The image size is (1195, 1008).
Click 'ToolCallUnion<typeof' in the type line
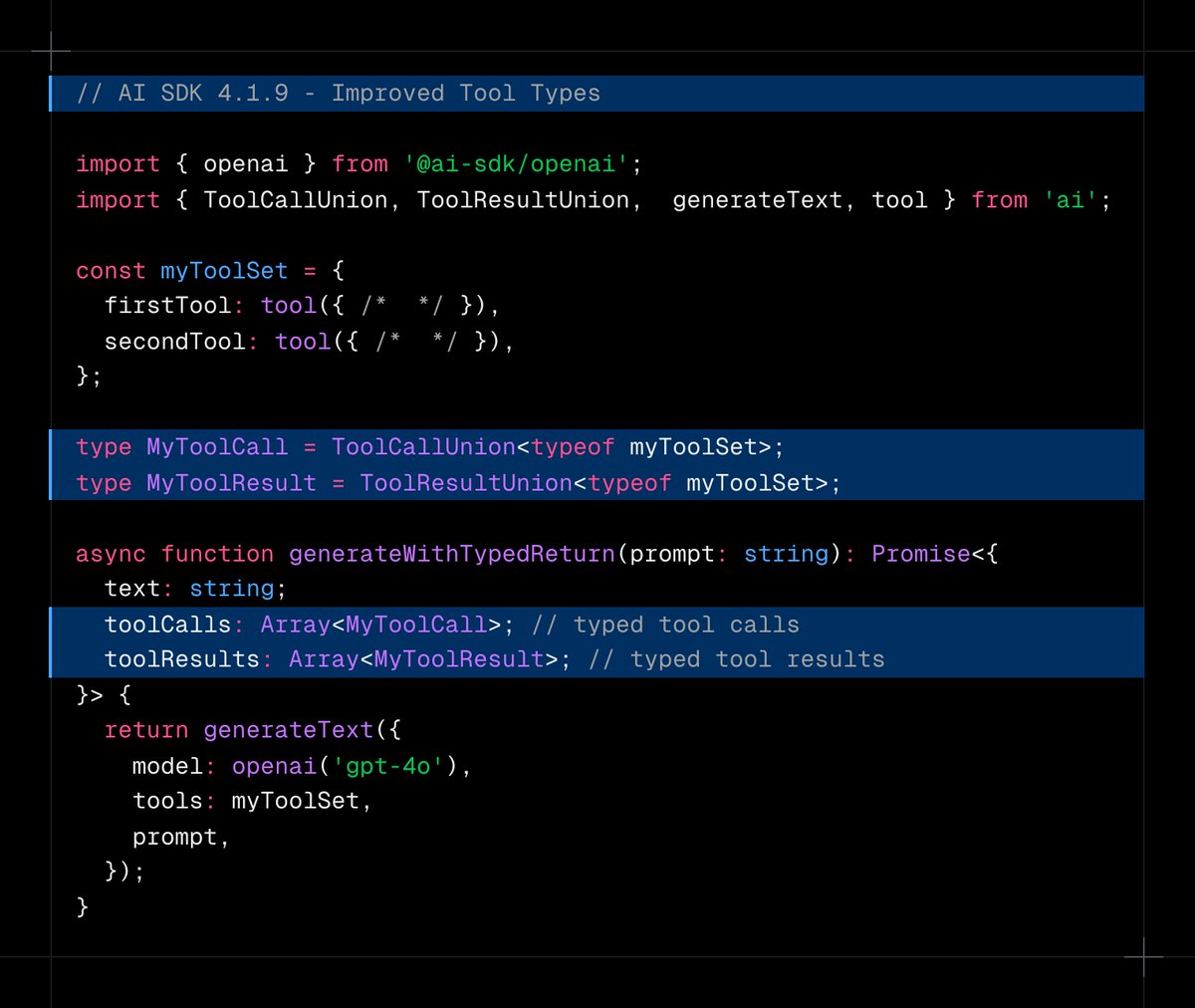tap(473, 447)
